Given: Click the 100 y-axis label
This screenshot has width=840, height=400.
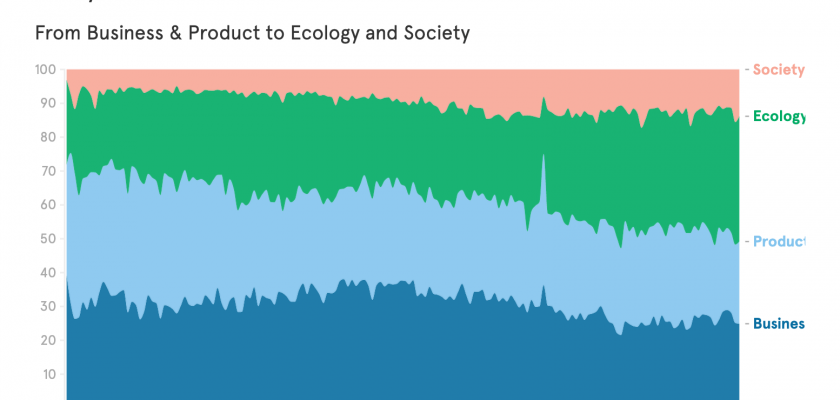Looking at the screenshot, I should point(45,70).
